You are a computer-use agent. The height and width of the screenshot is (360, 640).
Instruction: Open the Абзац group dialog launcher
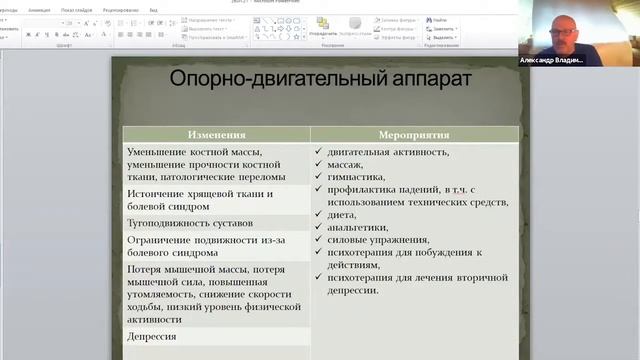[247, 45]
